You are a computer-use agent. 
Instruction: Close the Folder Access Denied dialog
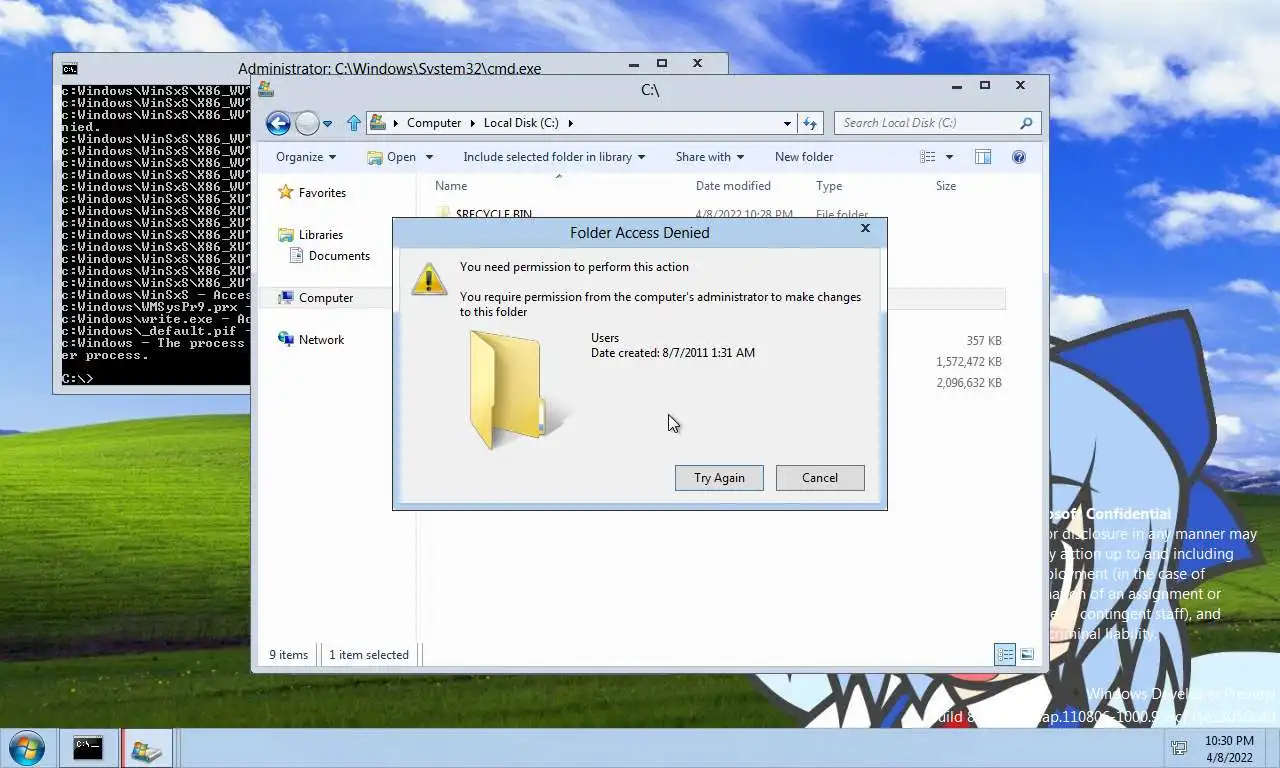point(865,229)
